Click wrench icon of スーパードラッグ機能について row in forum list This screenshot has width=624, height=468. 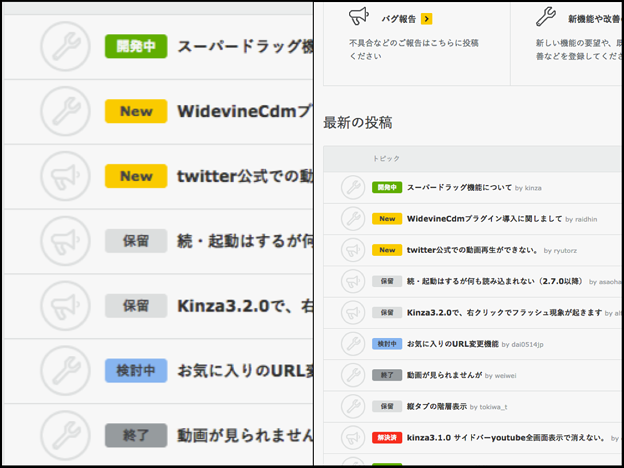[x=353, y=187]
